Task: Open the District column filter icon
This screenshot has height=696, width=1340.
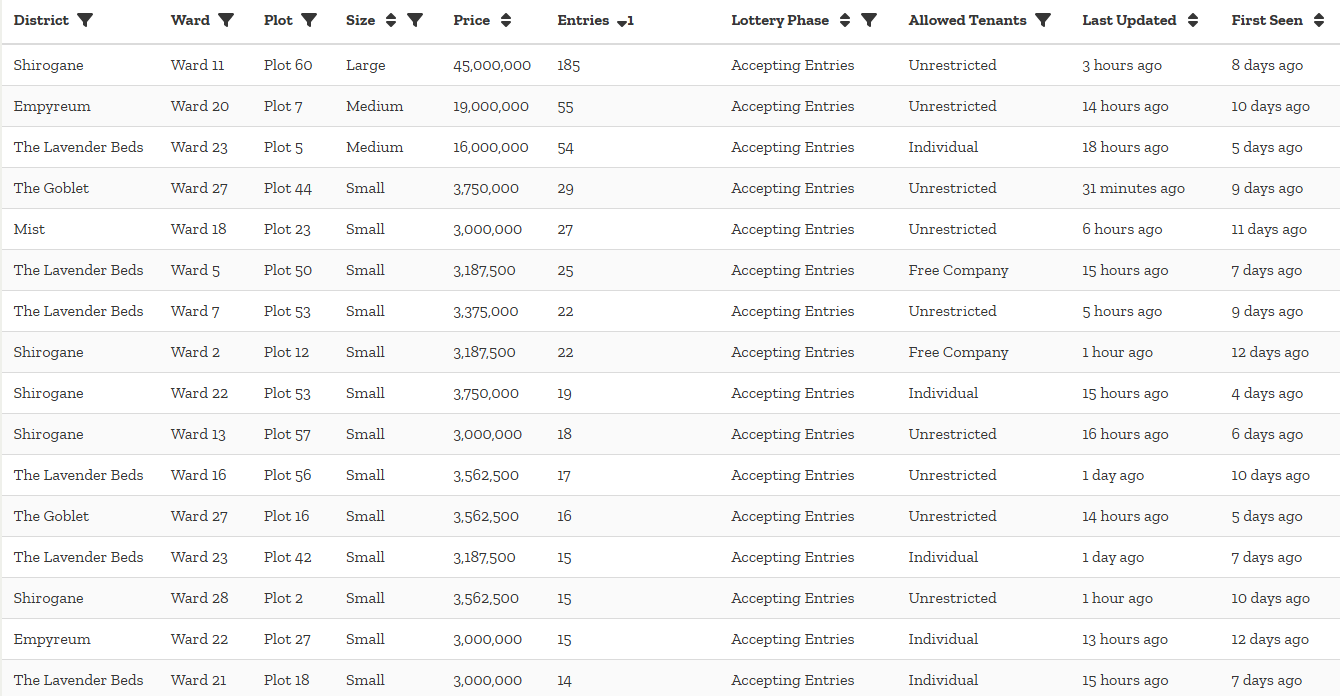Action: 85,20
